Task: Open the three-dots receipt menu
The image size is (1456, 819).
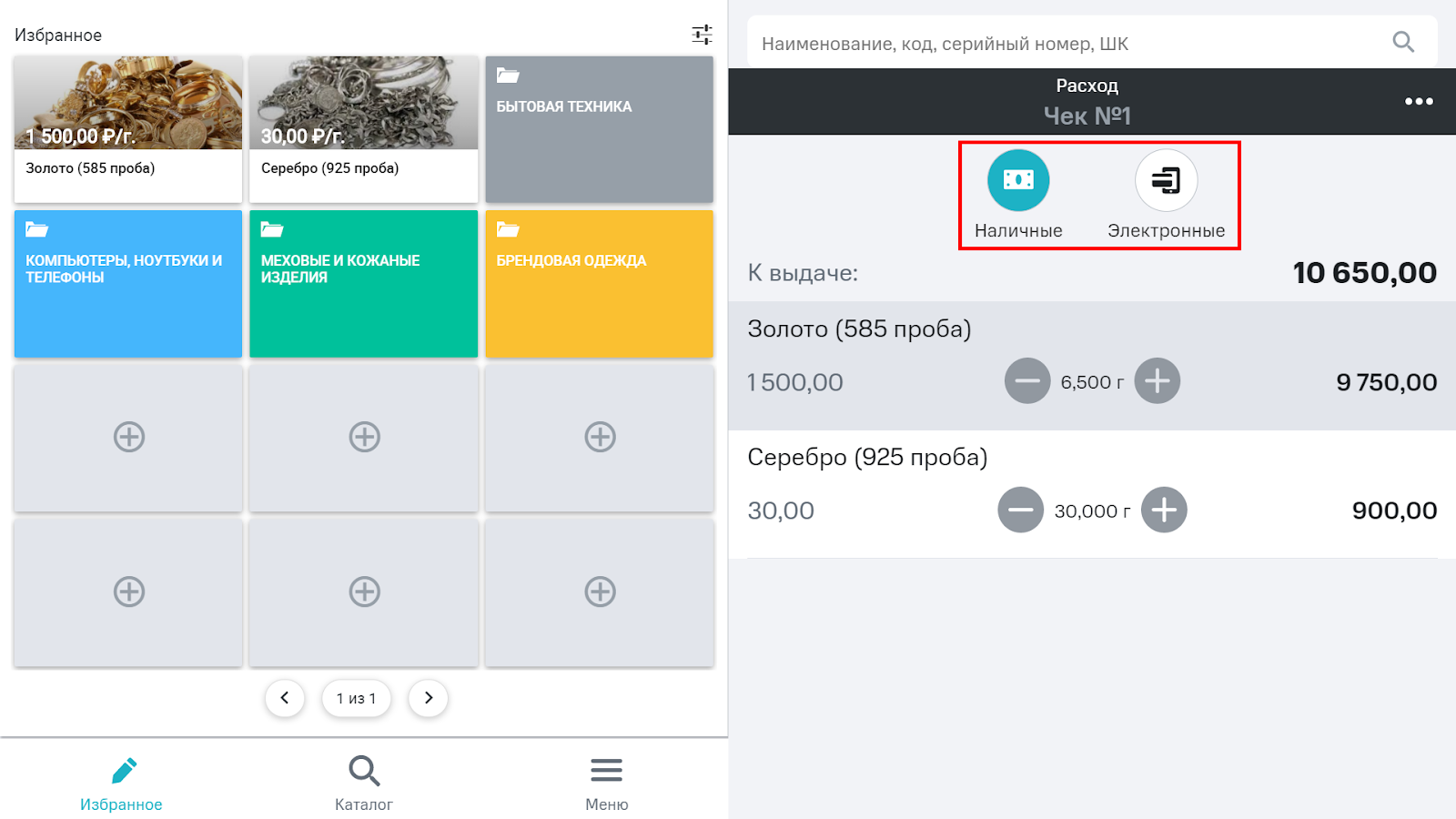Action: point(1419,101)
